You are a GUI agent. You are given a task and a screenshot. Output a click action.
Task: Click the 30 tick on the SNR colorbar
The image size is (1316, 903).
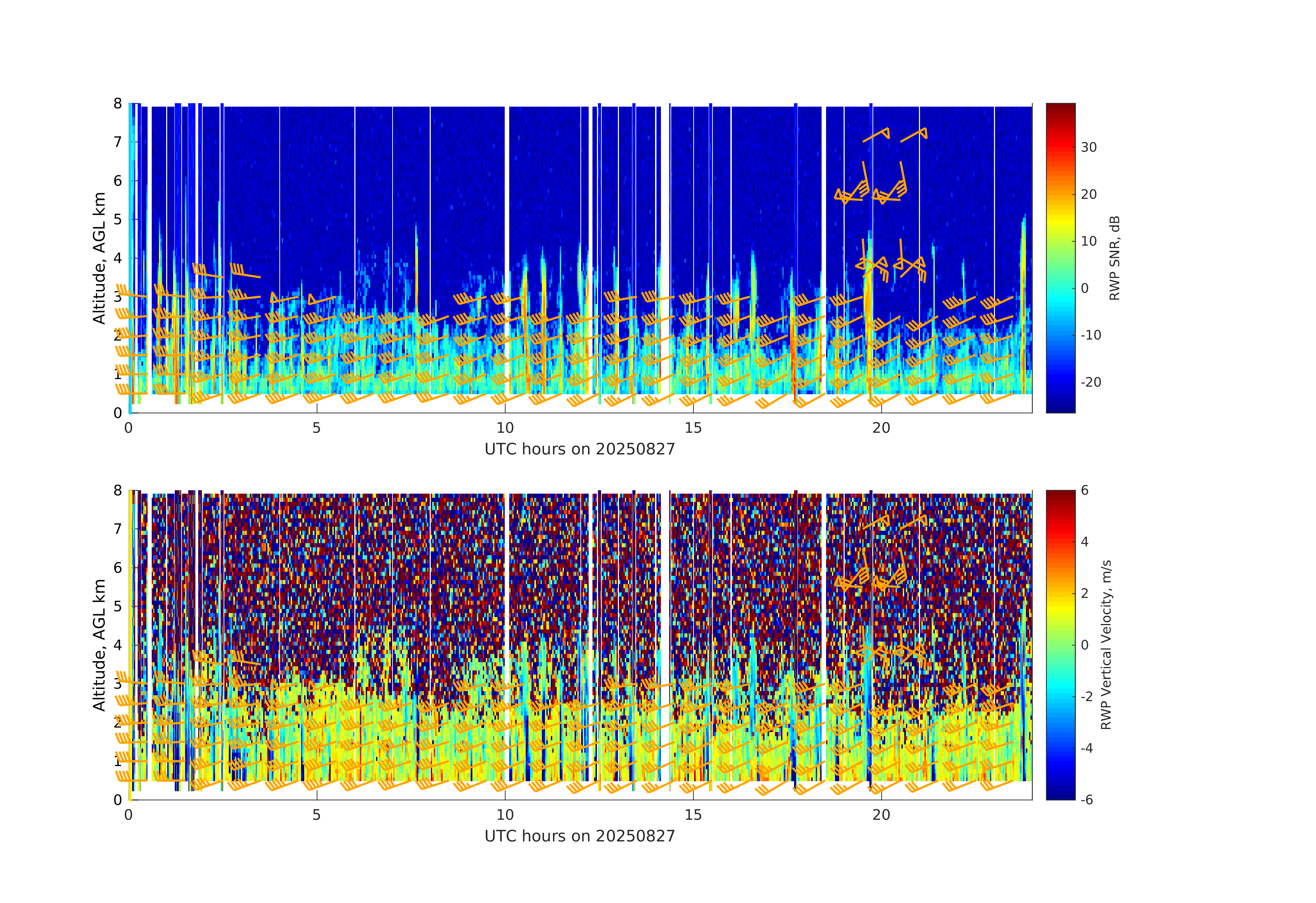[x=1088, y=148]
